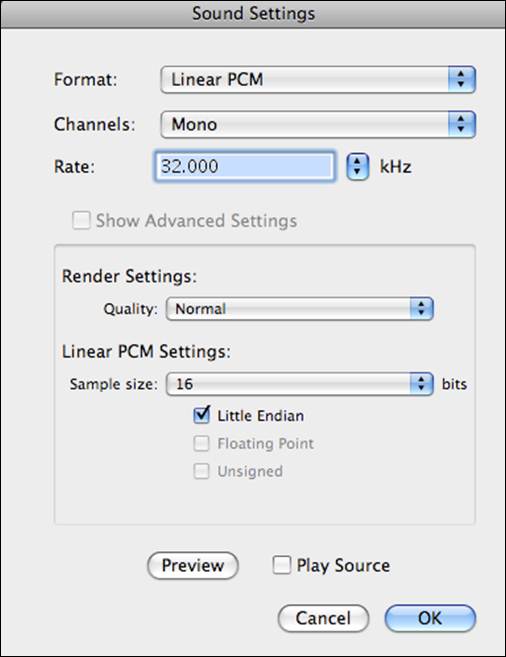This screenshot has height=657, width=506.
Task: Click the Cancel button
Action: coord(323,618)
